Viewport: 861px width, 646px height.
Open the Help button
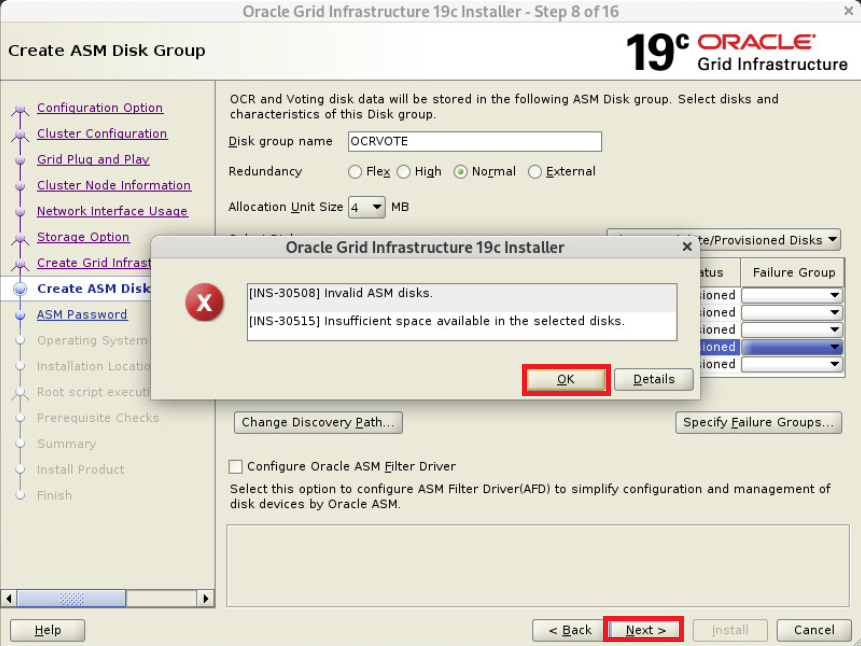point(48,630)
